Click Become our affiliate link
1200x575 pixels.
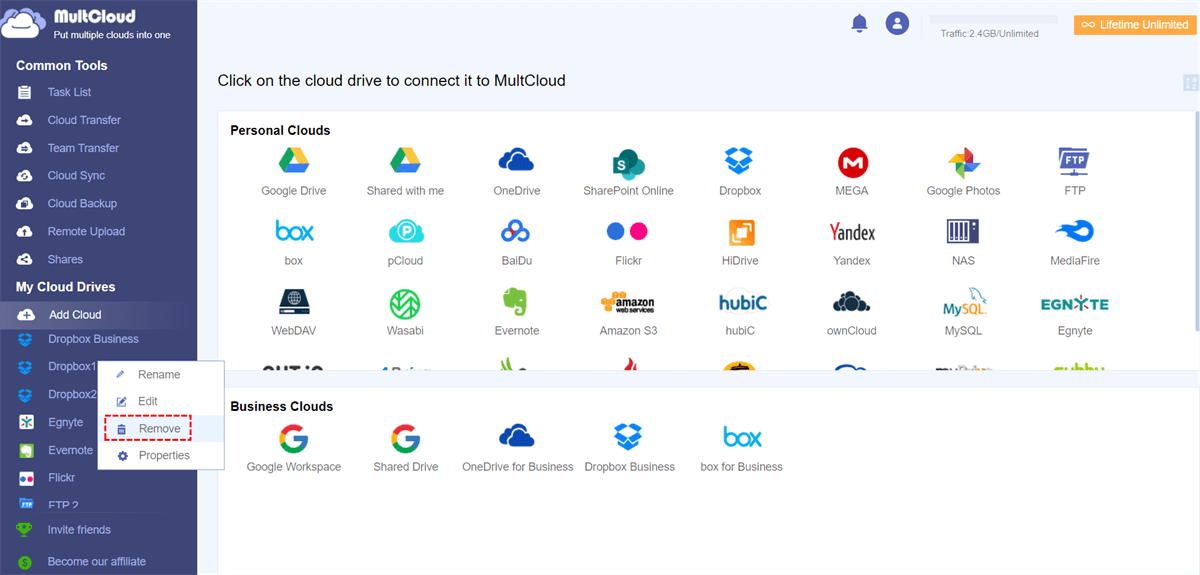click(x=98, y=562)
